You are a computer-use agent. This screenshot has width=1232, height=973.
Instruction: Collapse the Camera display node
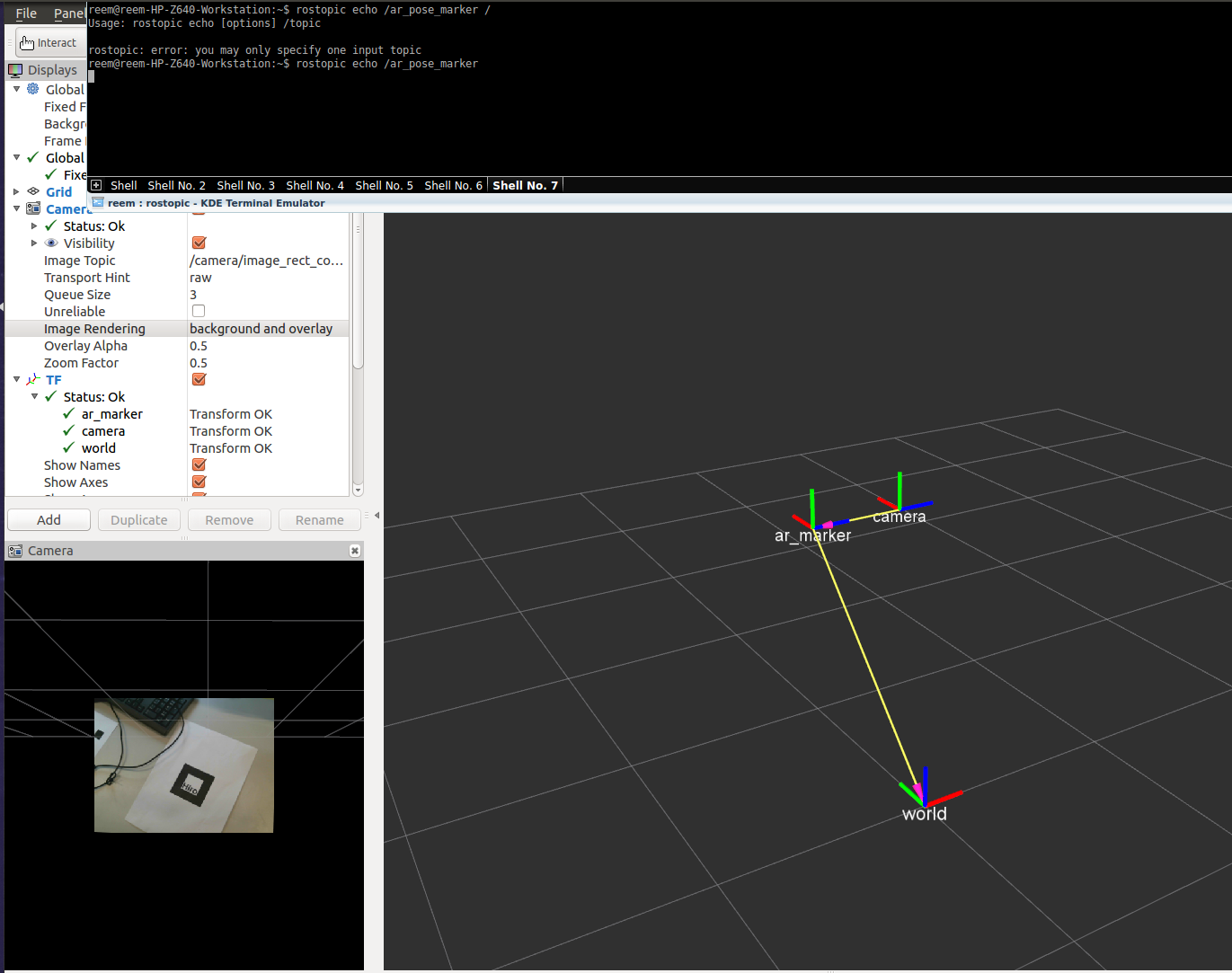pos(16,208)
